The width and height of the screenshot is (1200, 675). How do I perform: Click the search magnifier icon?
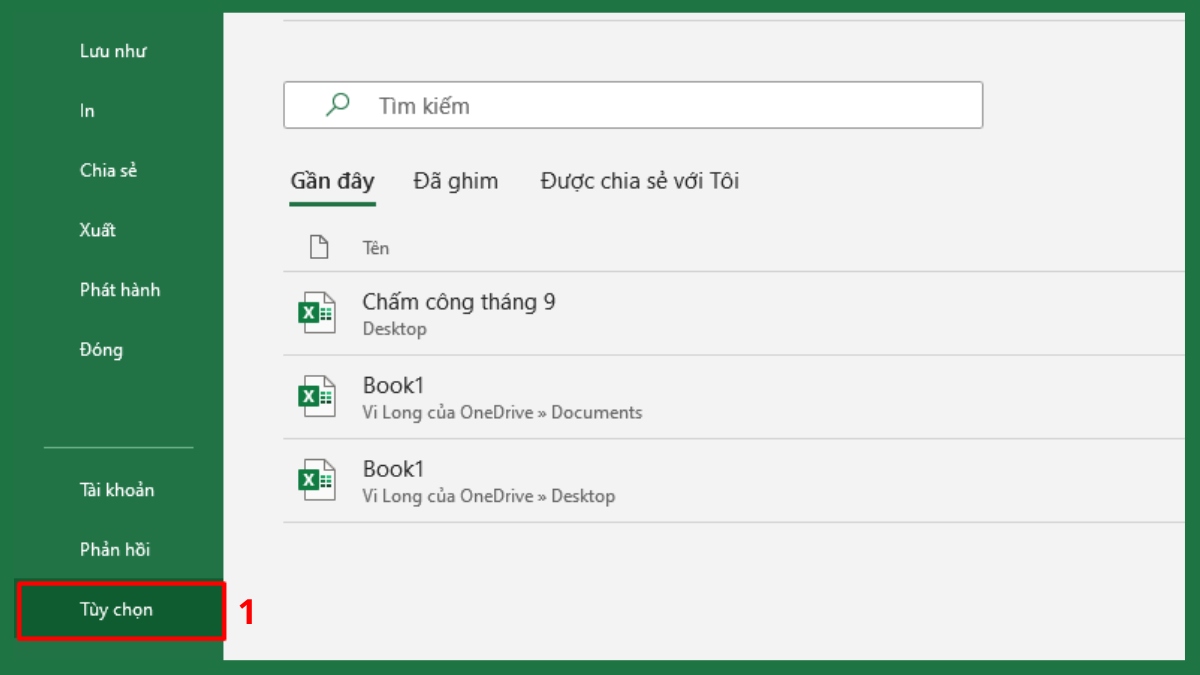point(338,105)
